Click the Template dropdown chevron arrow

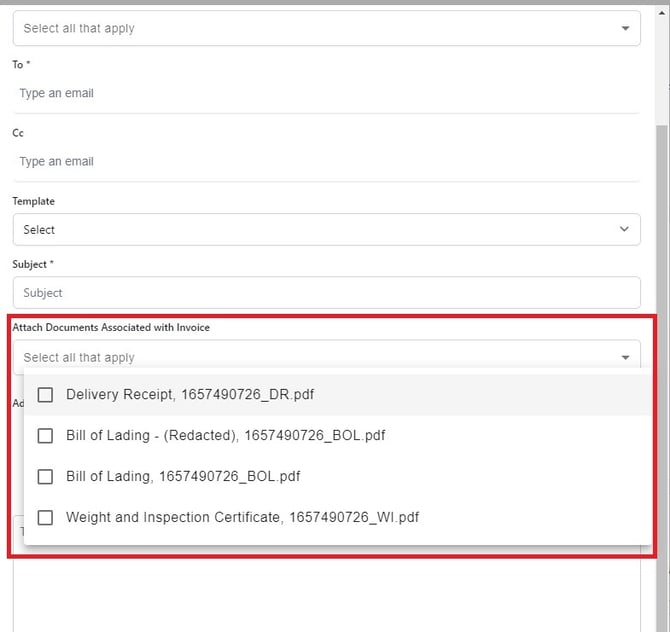pos(624,229)
